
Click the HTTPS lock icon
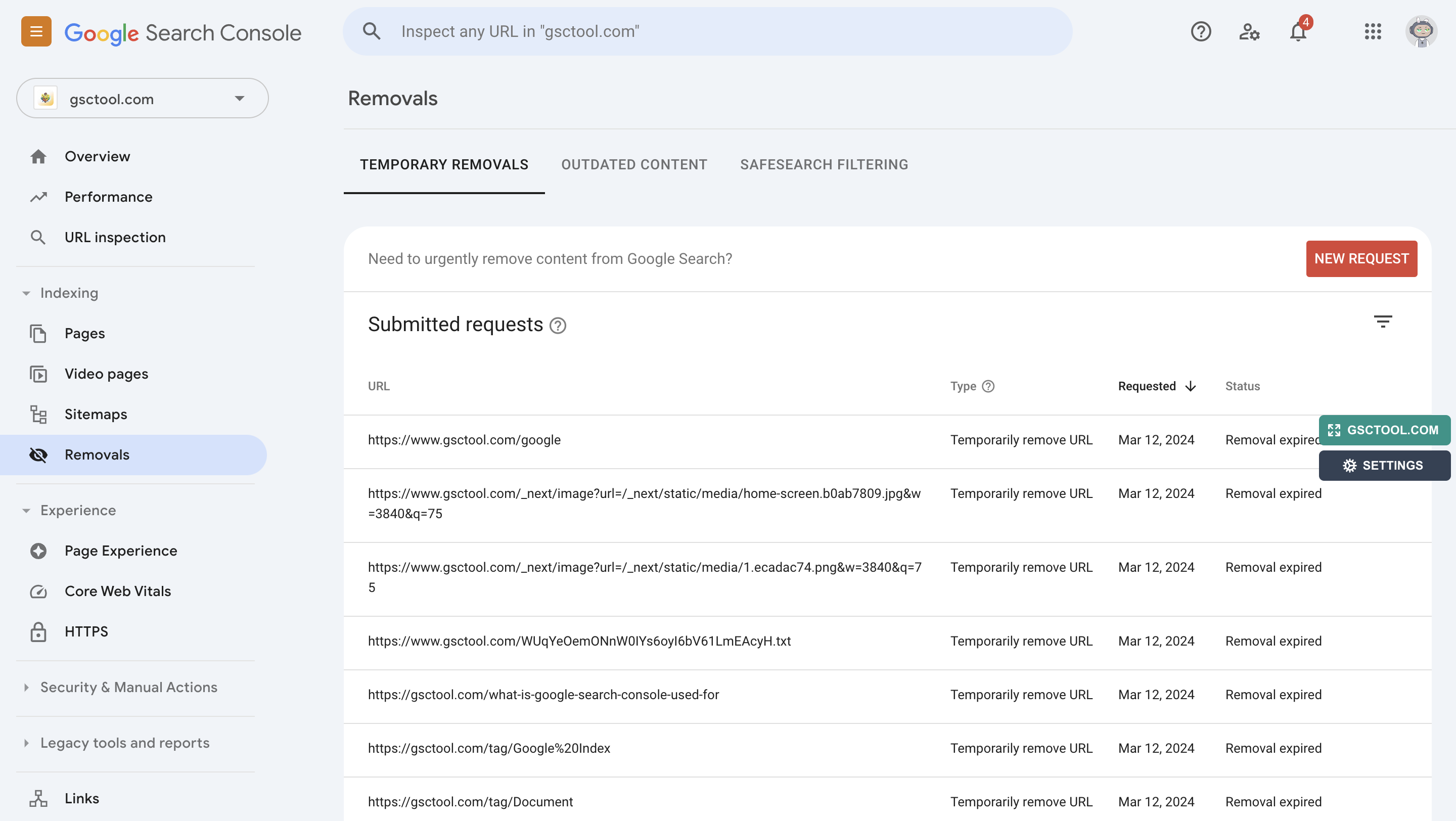[38, 632]
